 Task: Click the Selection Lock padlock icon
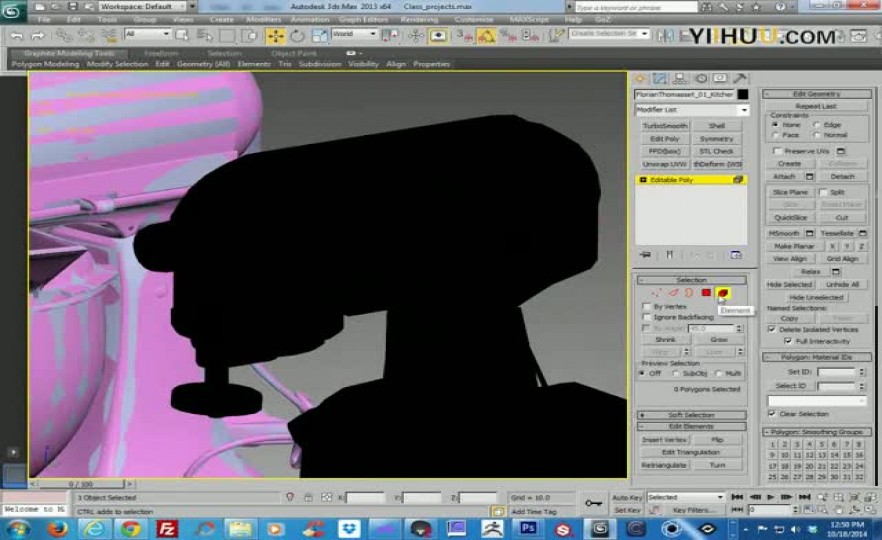(x=308, y=497)
